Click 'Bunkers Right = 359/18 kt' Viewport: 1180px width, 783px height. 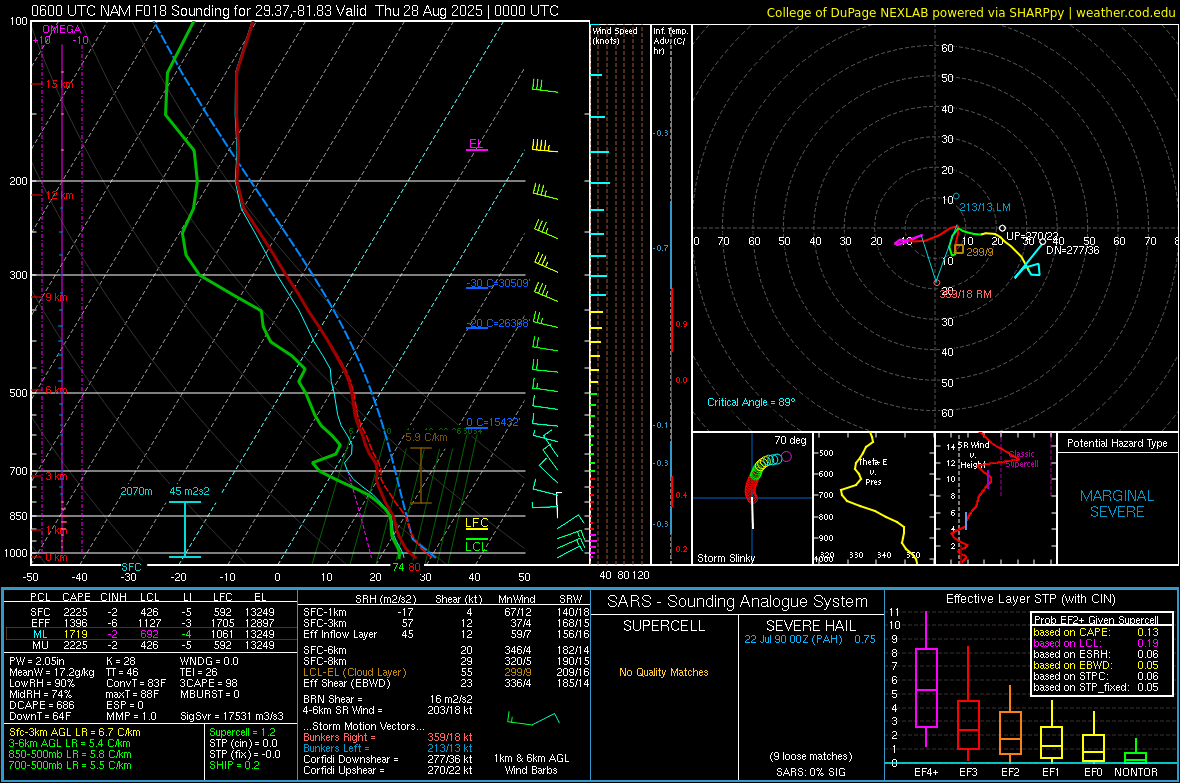click(x=388, y=737)
